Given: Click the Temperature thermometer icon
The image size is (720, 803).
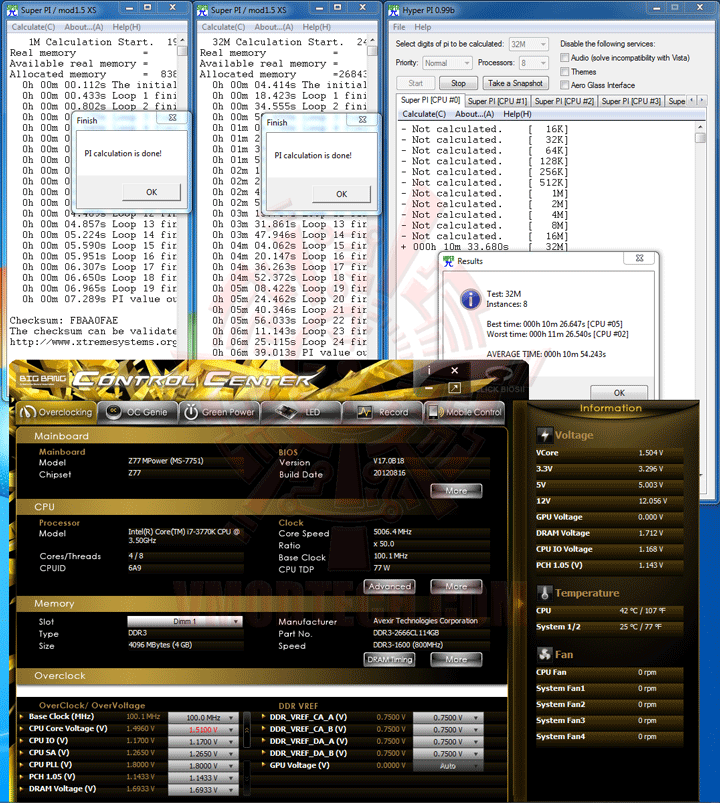Looking at the screenshot, I should point(544,593).
